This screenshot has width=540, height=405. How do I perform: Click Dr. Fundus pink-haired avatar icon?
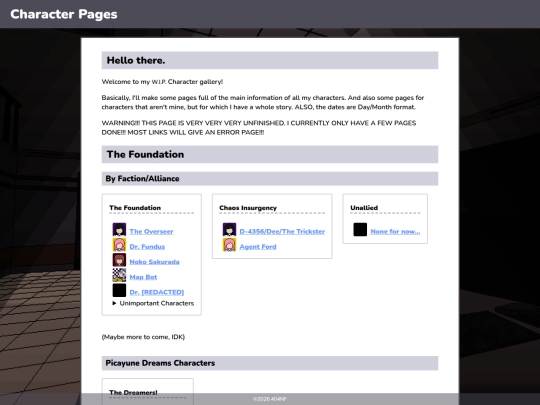119,245
